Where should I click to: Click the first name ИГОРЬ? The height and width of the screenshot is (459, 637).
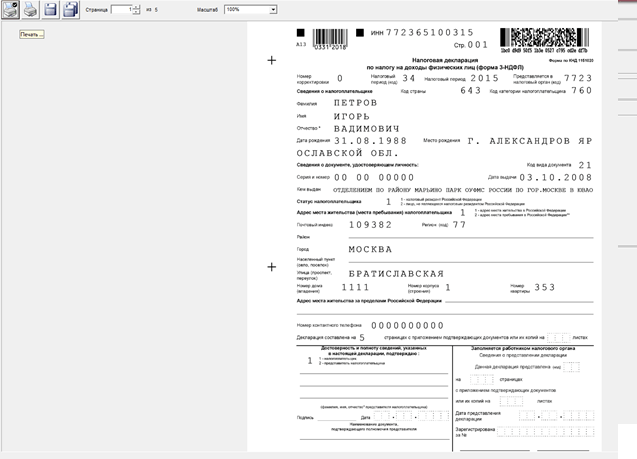coord(352,117)
